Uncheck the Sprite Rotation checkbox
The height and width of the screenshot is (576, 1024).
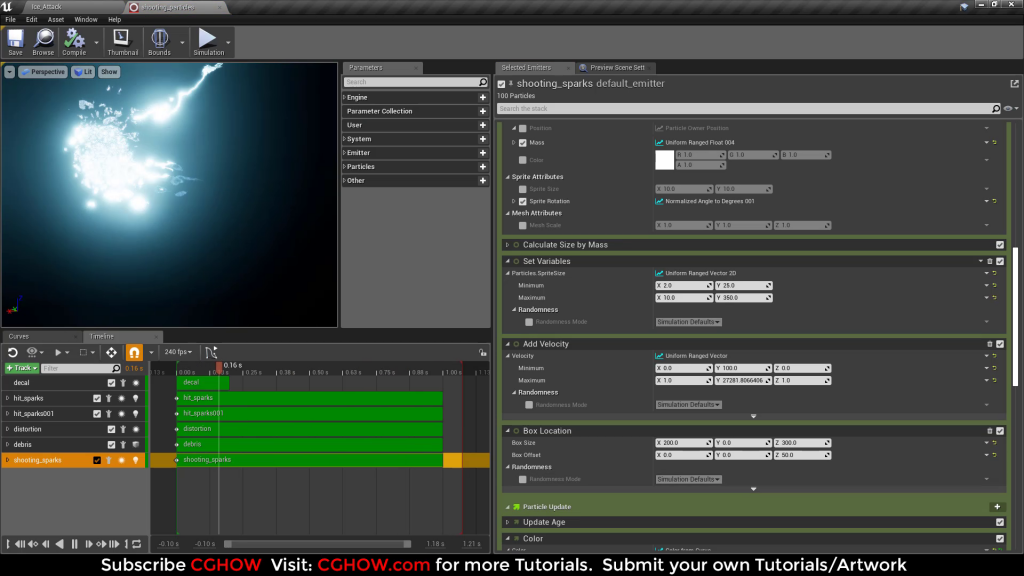coord(522,202)
